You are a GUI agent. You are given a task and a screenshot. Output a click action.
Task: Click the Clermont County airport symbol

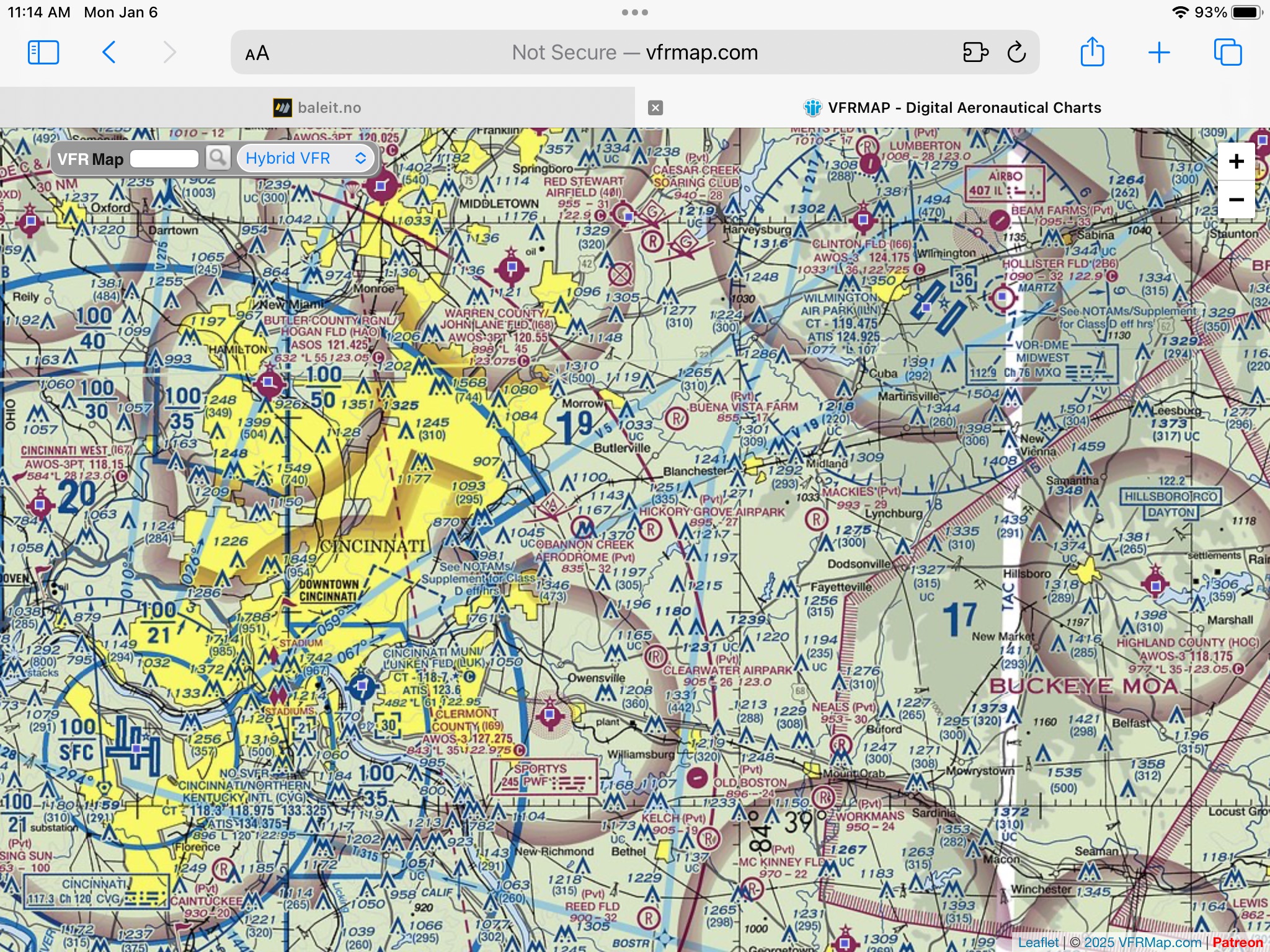[549, 715]
